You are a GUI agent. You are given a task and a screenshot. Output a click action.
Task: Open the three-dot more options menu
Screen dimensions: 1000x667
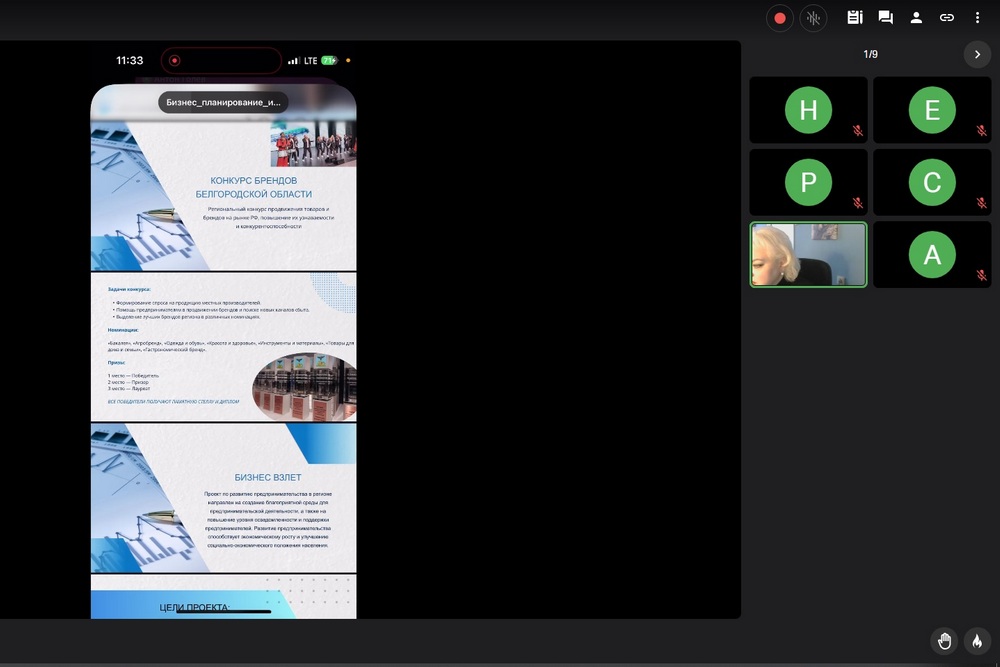(x=977, y=18)
